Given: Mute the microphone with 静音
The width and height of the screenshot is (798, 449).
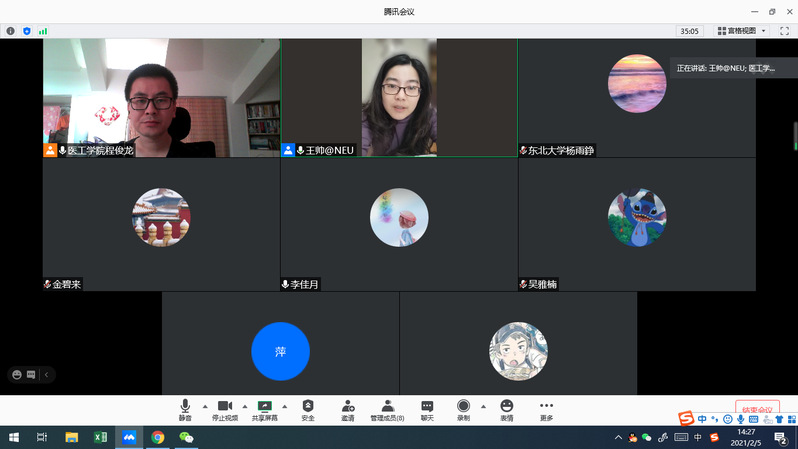Looking at the screenshot, I should pyautogui.click(x=185, y=410).
